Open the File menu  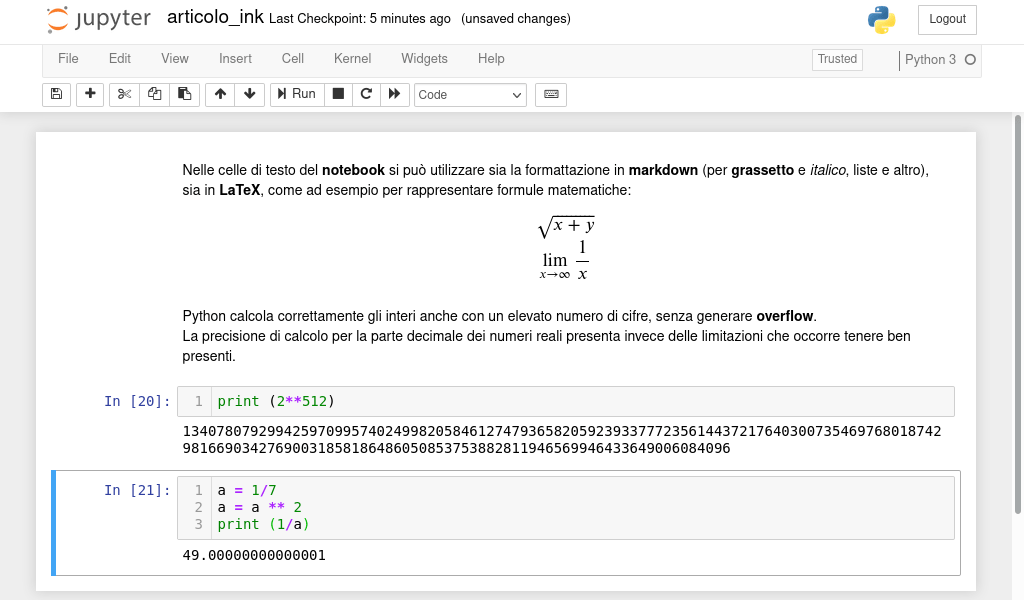[68, 59]
